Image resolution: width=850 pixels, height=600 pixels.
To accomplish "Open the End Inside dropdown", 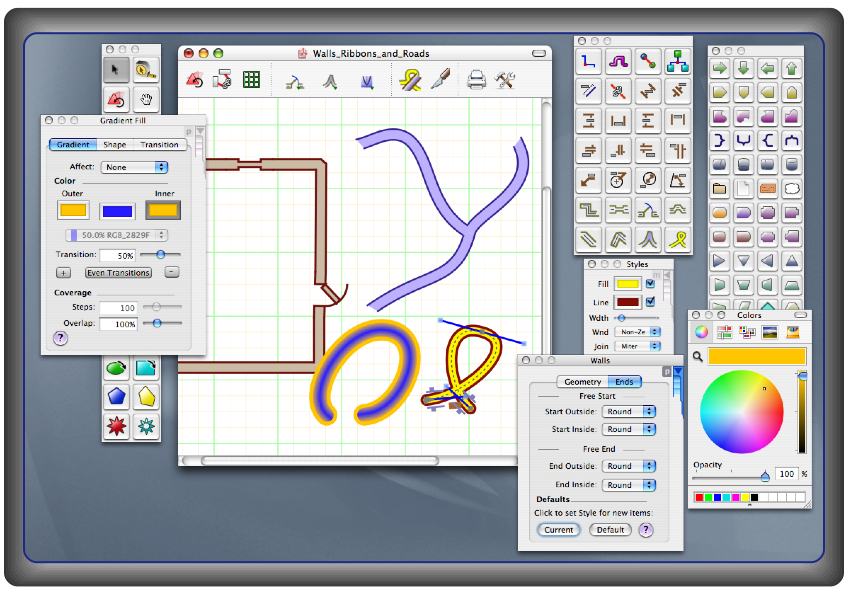I will (629, 485).
